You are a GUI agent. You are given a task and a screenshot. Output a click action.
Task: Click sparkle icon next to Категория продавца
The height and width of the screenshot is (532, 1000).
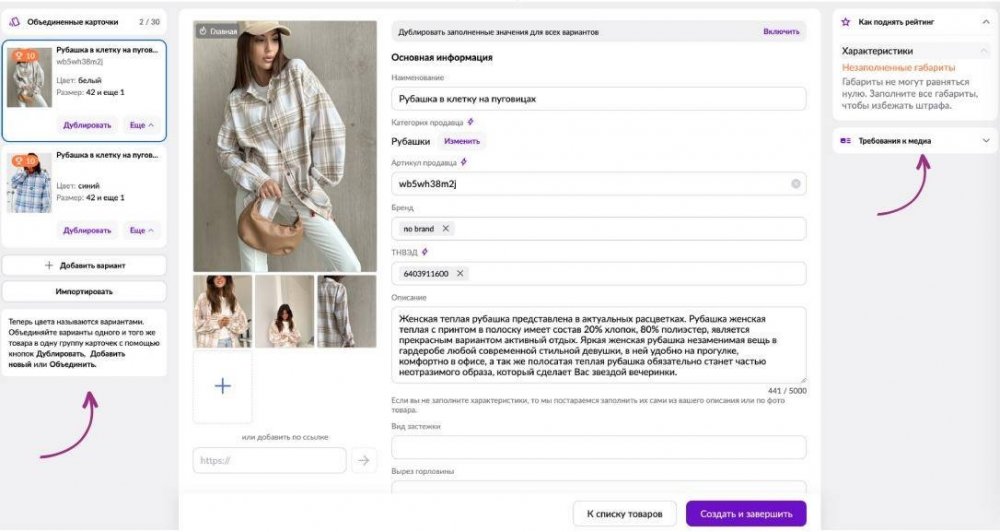(x=471, y=122)
